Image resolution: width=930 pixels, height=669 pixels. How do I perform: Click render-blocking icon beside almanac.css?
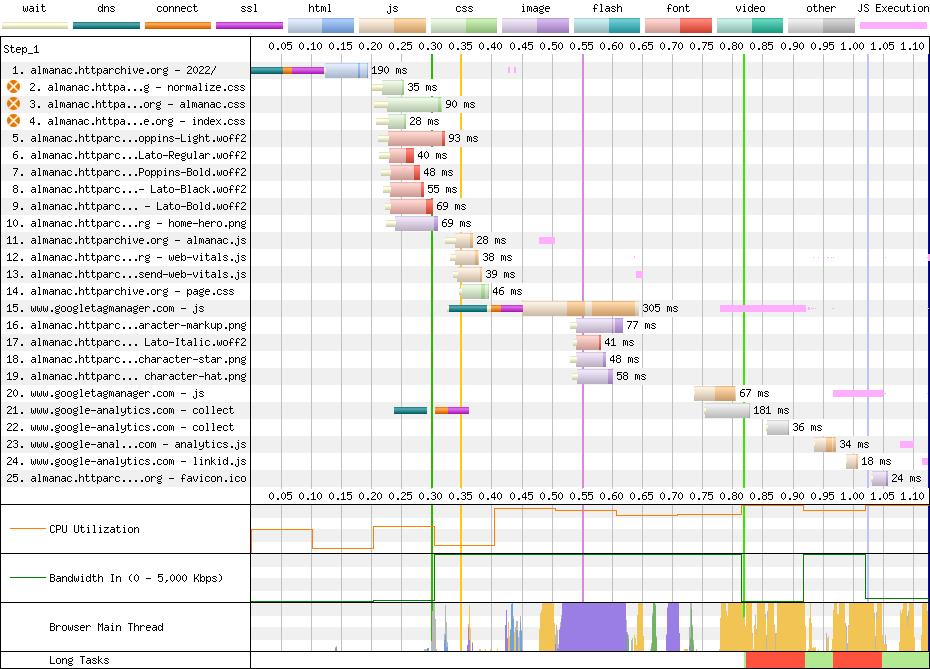[13, 104]
